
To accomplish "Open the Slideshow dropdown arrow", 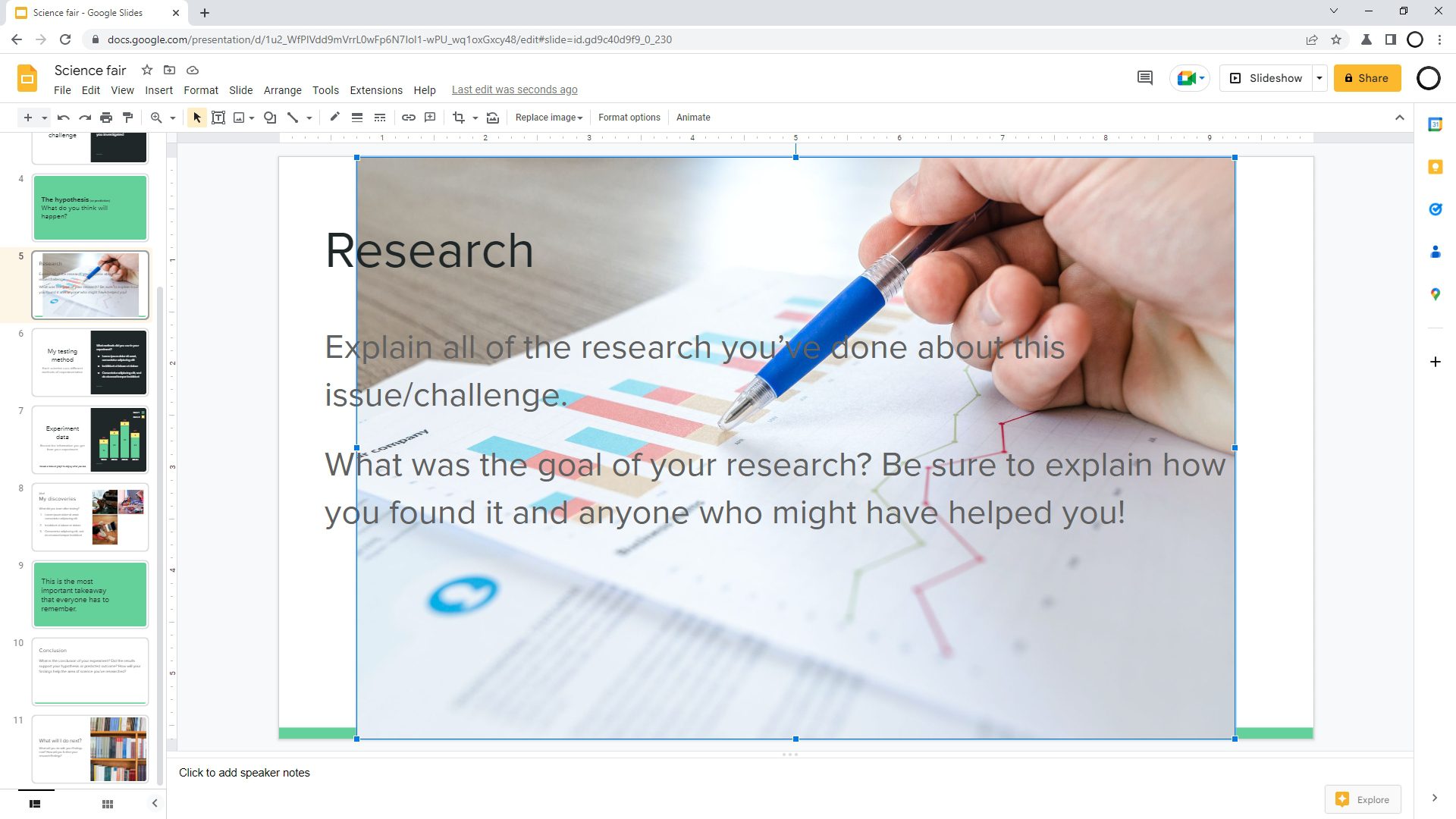I will (1320, 78).
